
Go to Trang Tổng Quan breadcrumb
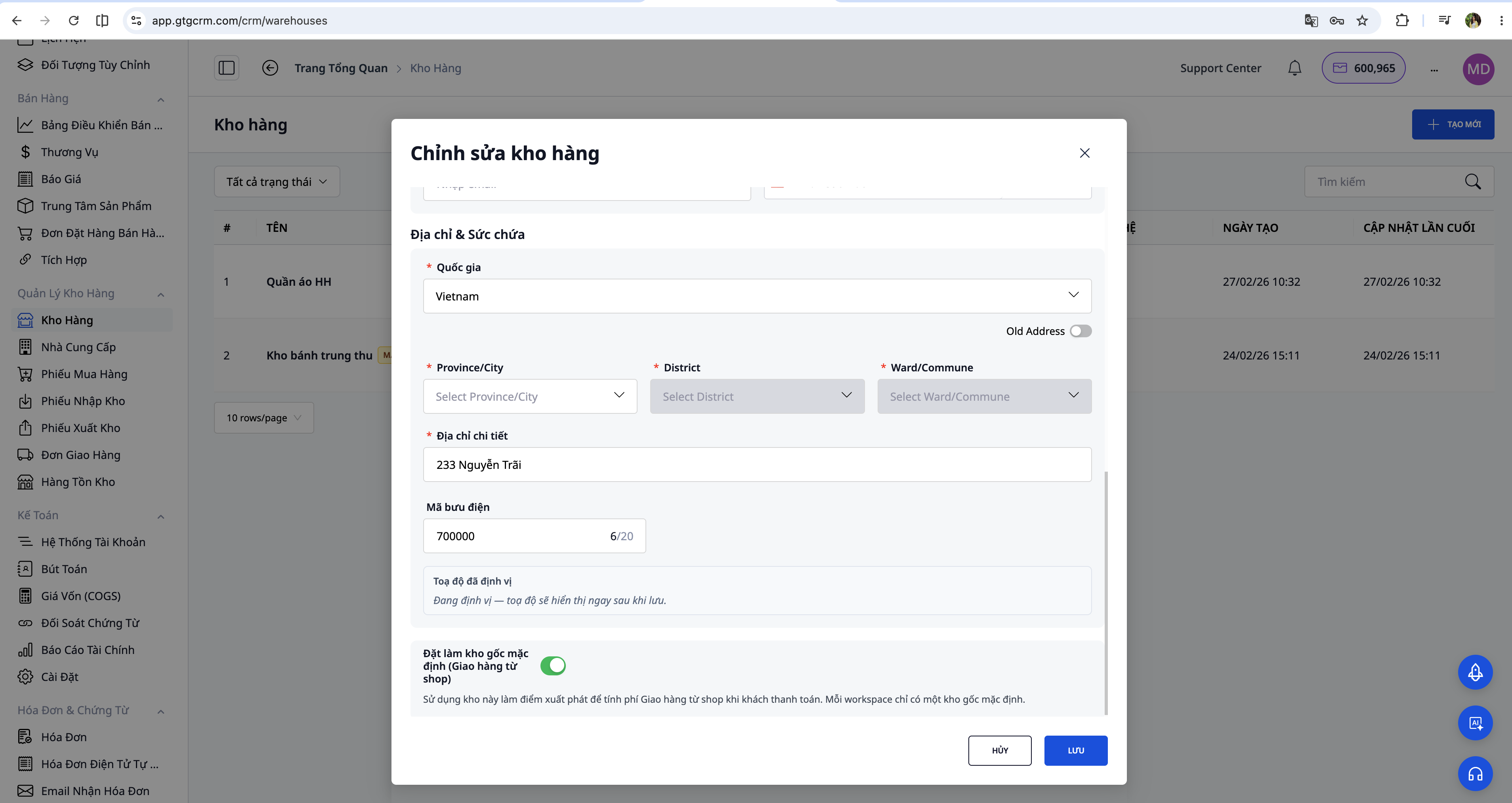click(x=341, y=68)
